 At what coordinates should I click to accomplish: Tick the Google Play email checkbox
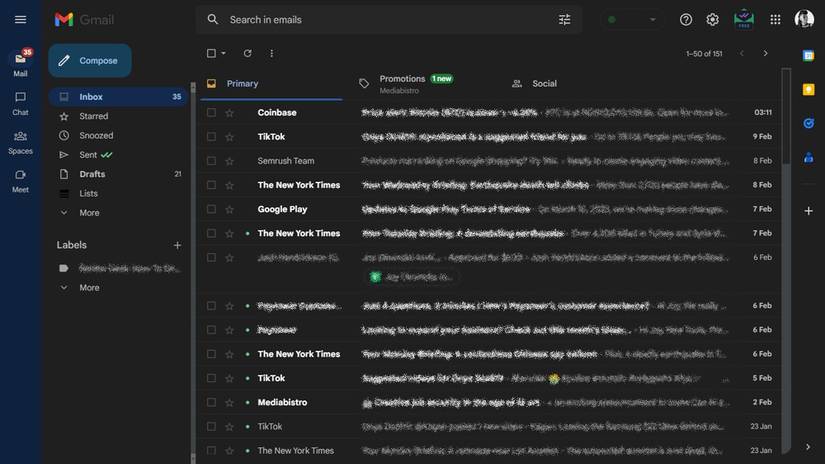coord(211,209)
